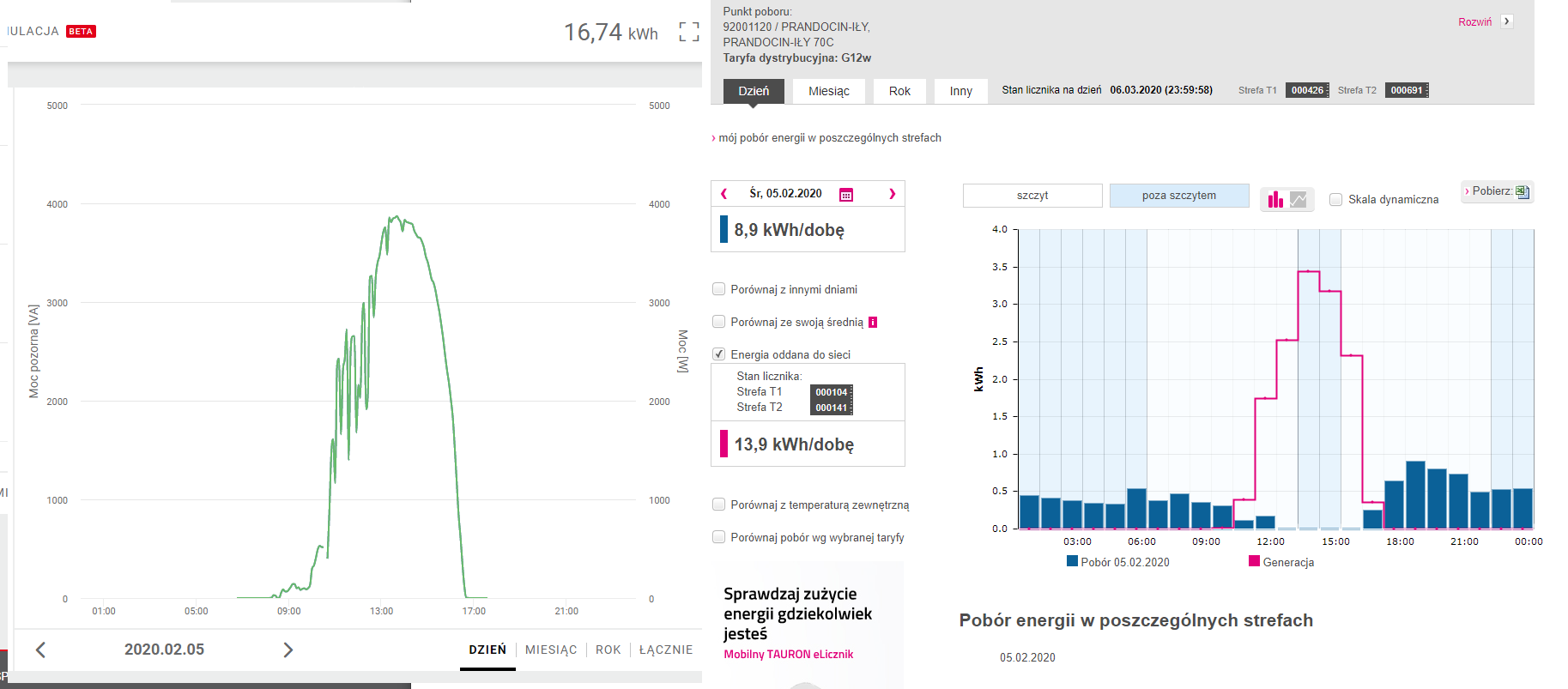The width and height of the screenshot is (1568, 689).
Task: Check 'Porównaj z temperaturą zewnętrzną'
Action: (x=719, y=505)
